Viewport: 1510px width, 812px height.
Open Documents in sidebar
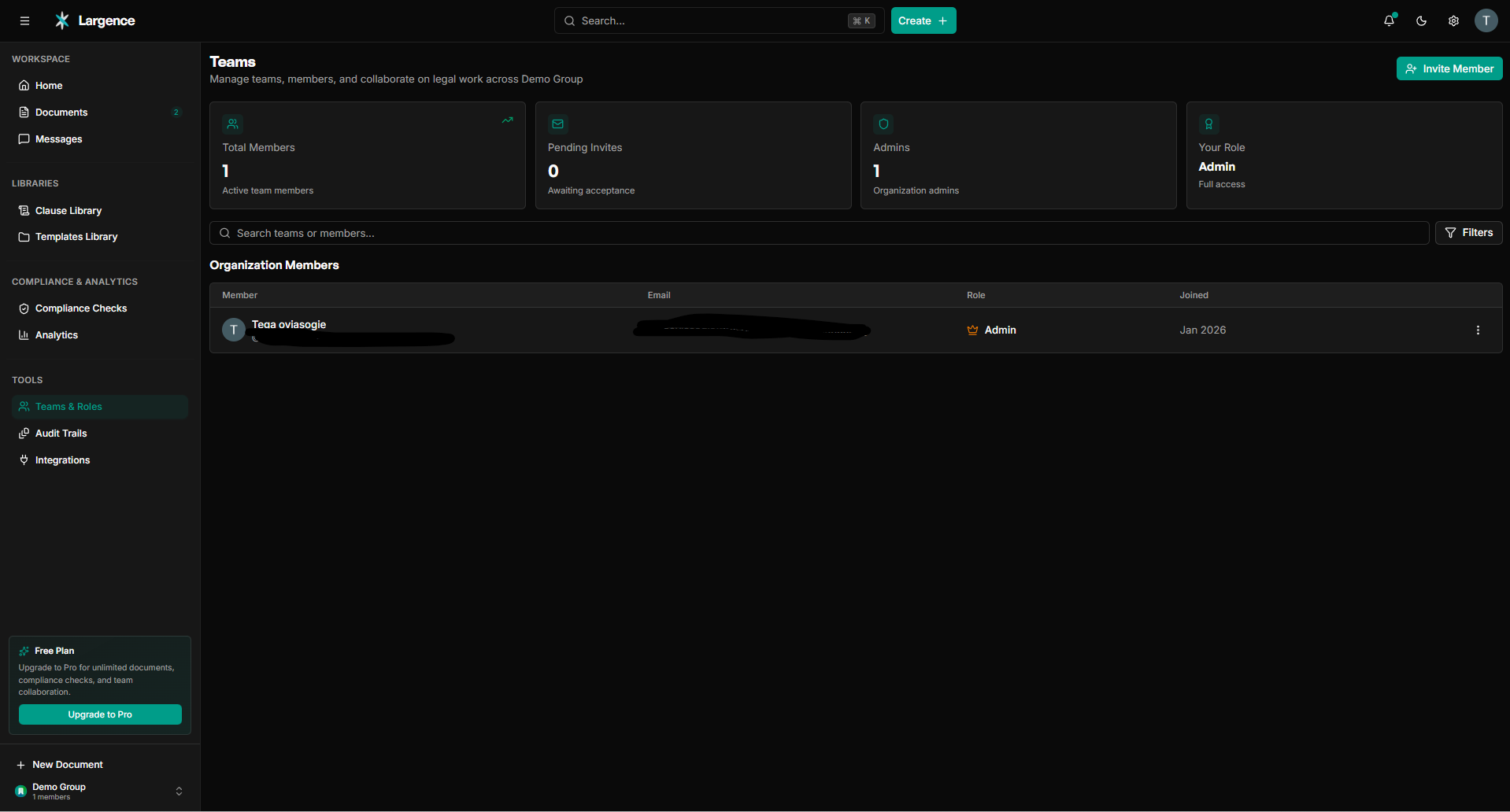(x=100, y=113)
